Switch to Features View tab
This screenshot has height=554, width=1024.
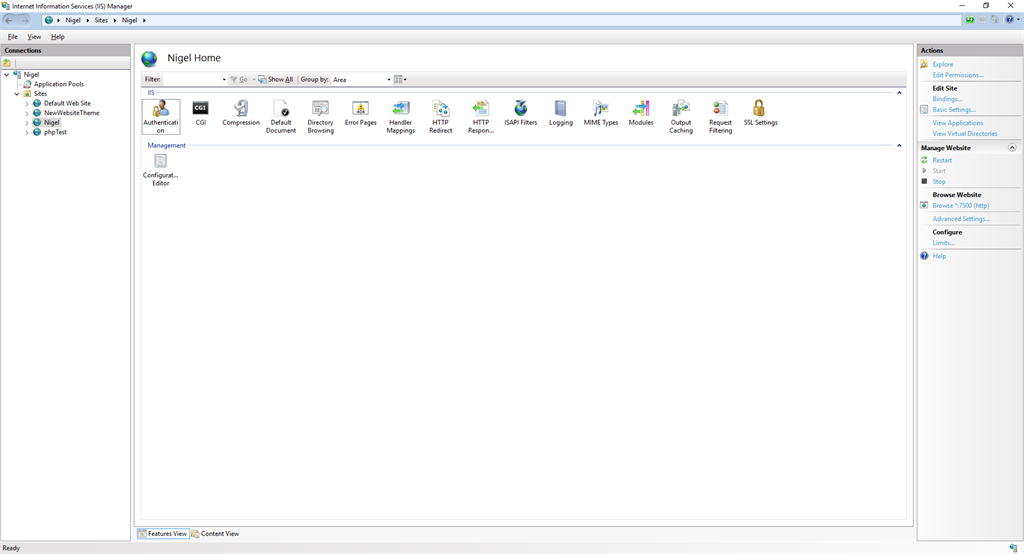coord(163,534)
